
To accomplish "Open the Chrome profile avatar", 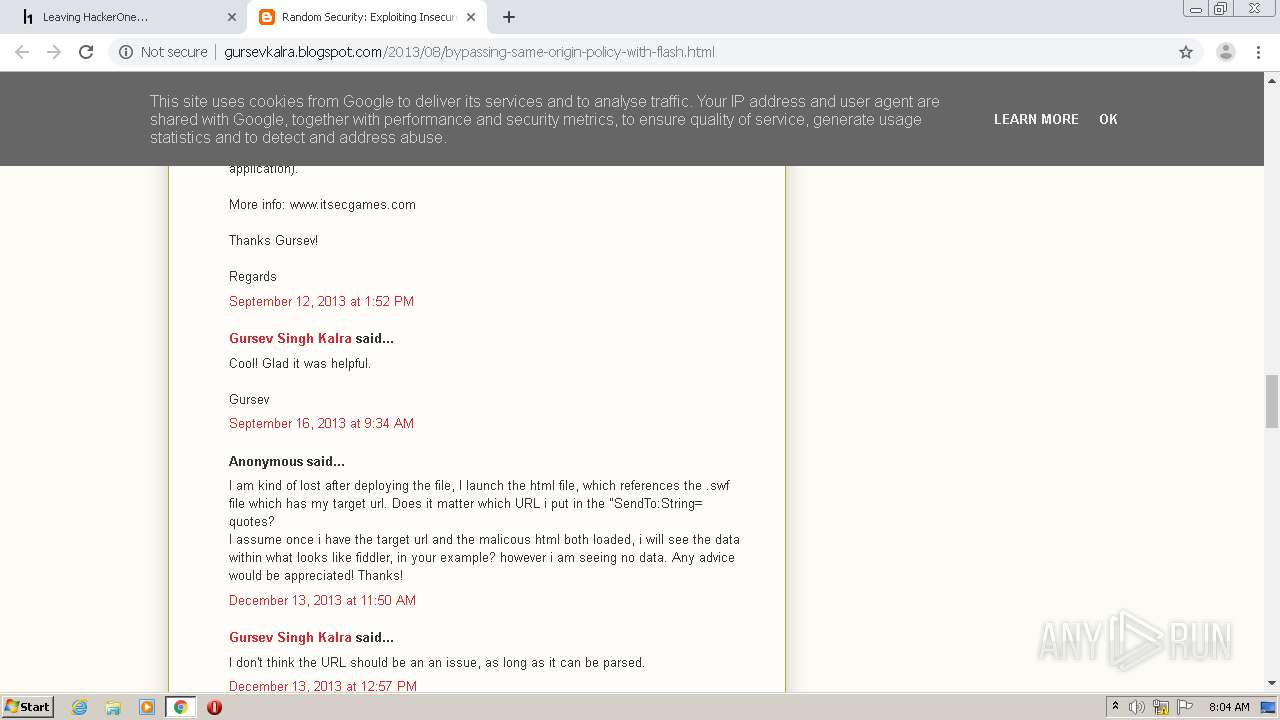I will 1225,52.
